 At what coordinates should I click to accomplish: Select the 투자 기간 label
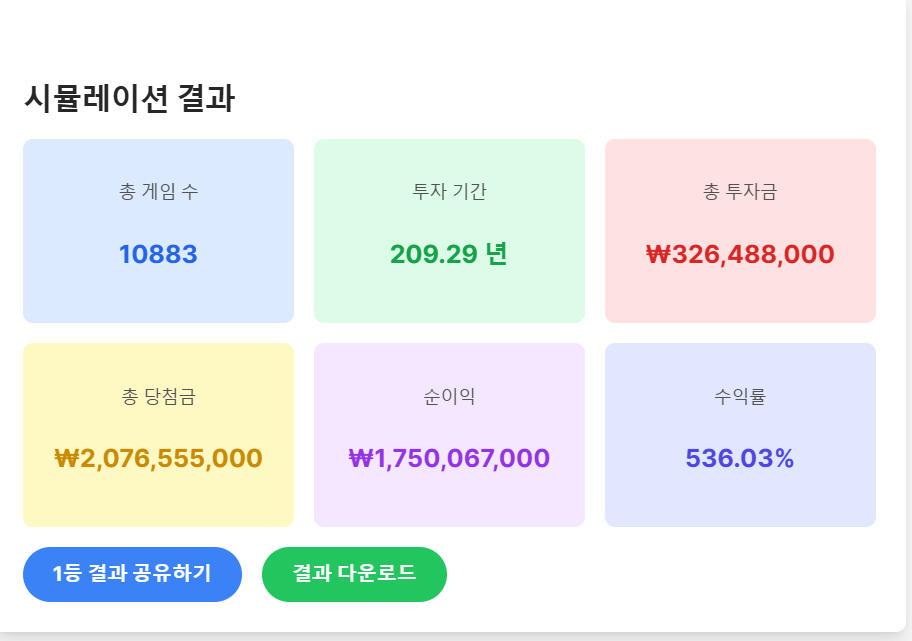pos(449,192)
